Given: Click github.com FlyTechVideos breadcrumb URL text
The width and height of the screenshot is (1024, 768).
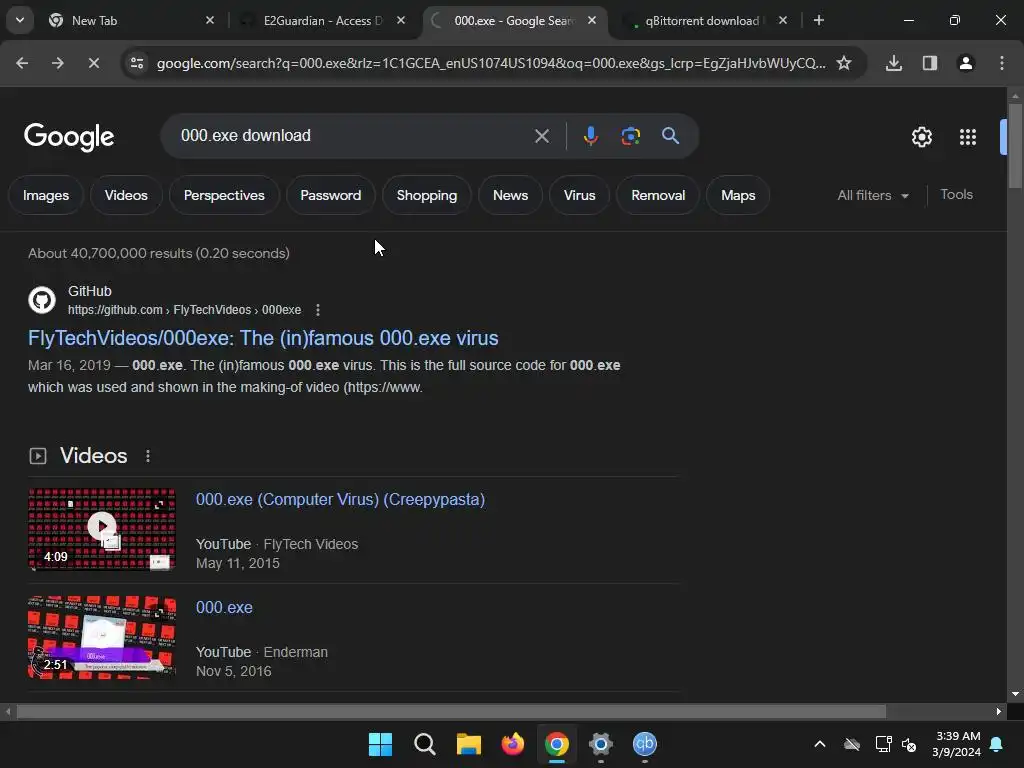Looking at the screenshot, I should [x=184, y=310].
